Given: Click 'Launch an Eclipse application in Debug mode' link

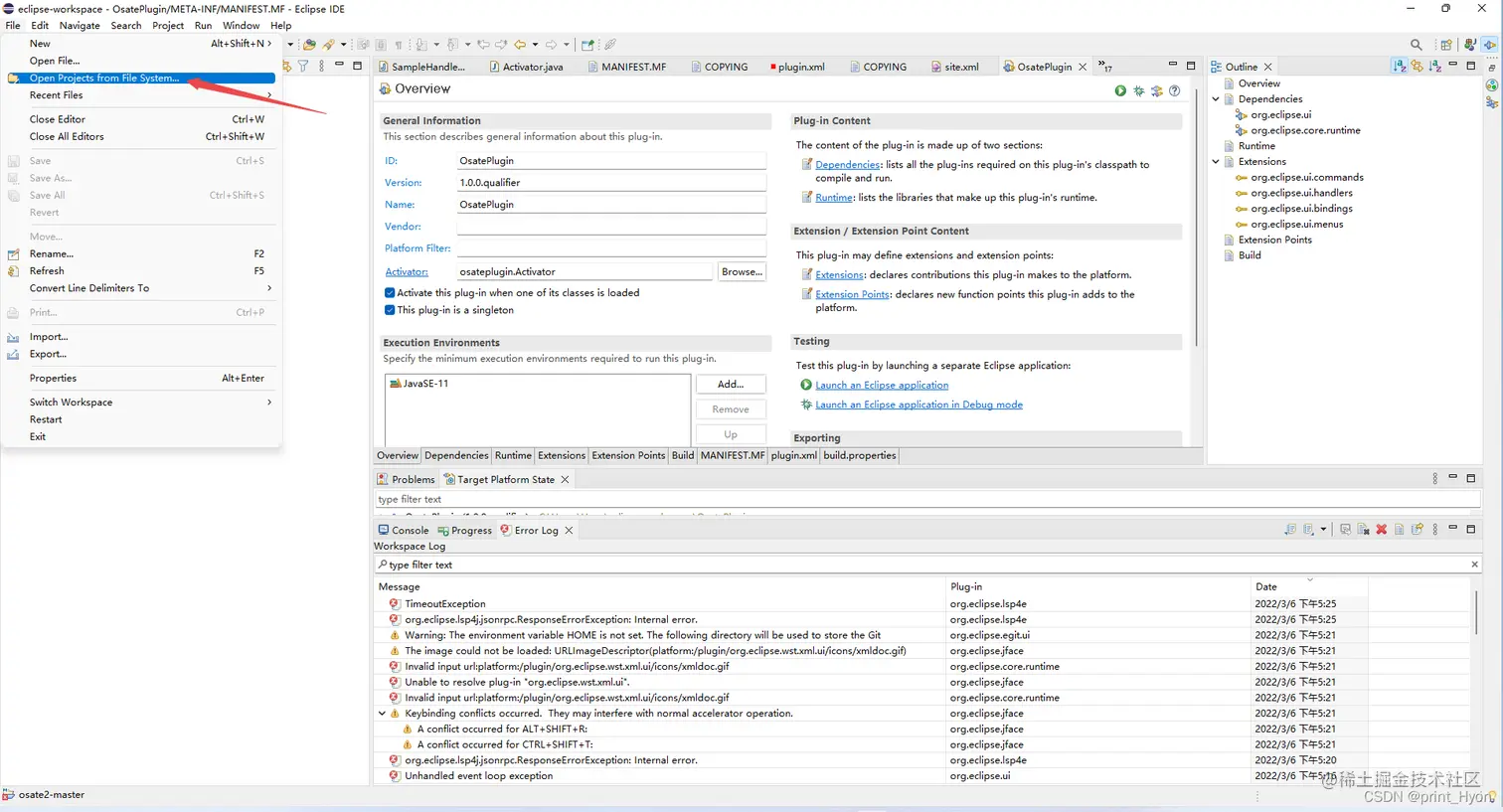Looking at the screenshot, I should click(x=918, y=405).
